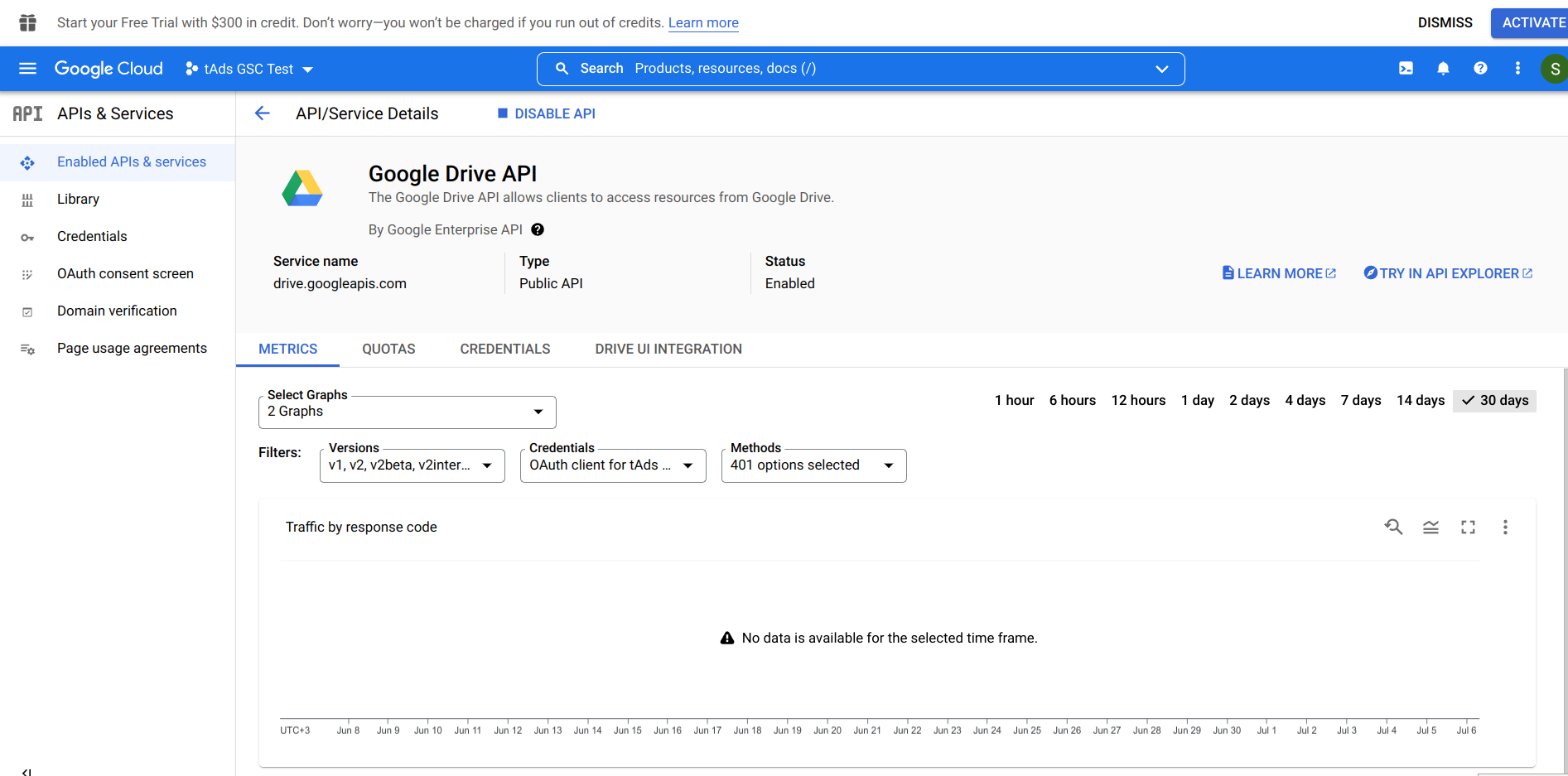The image size is (1568, 776).
Task: Select the 6 hours time range
Action: click(x=1072, y=401)
